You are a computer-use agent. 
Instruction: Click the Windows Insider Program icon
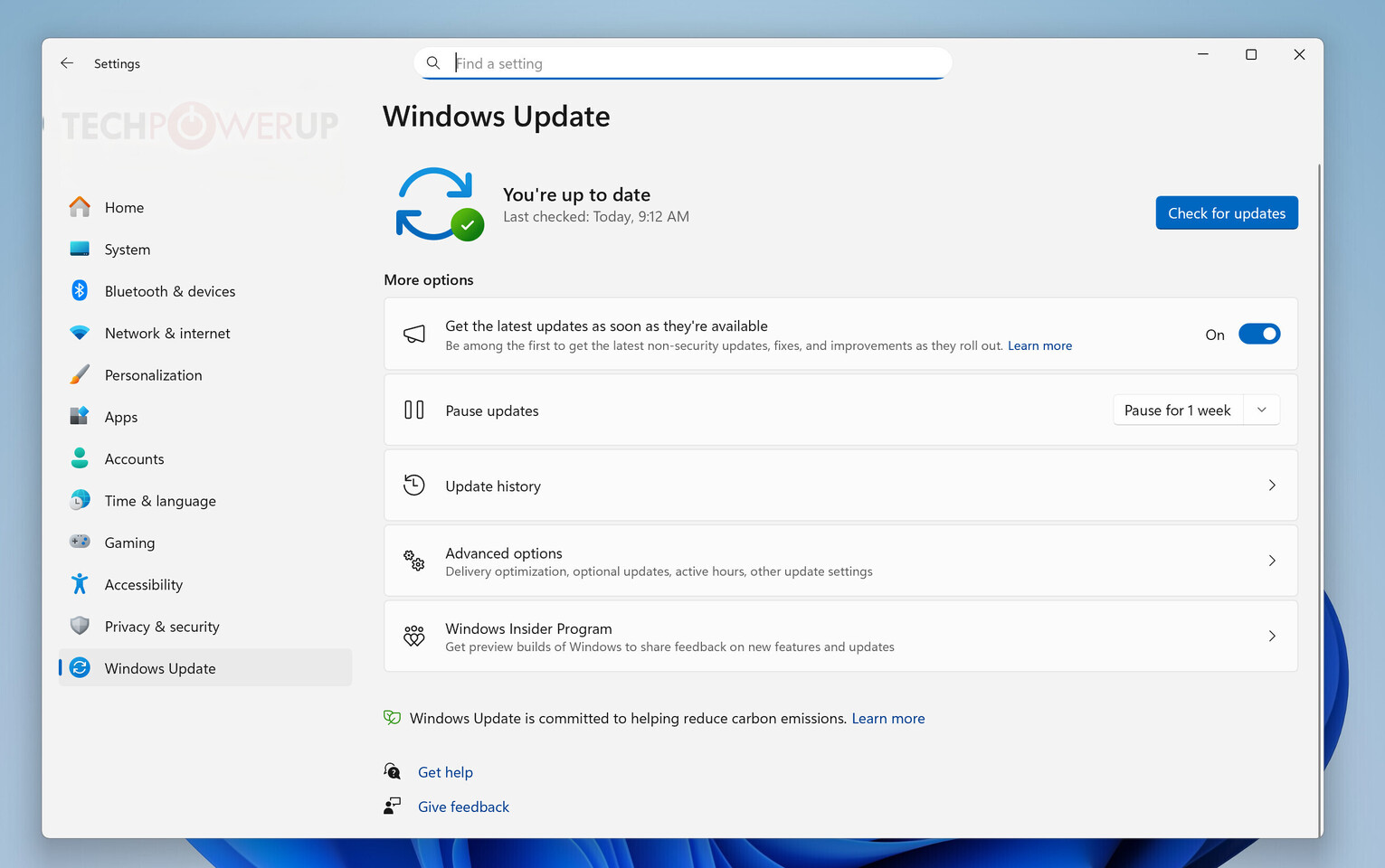414,636
